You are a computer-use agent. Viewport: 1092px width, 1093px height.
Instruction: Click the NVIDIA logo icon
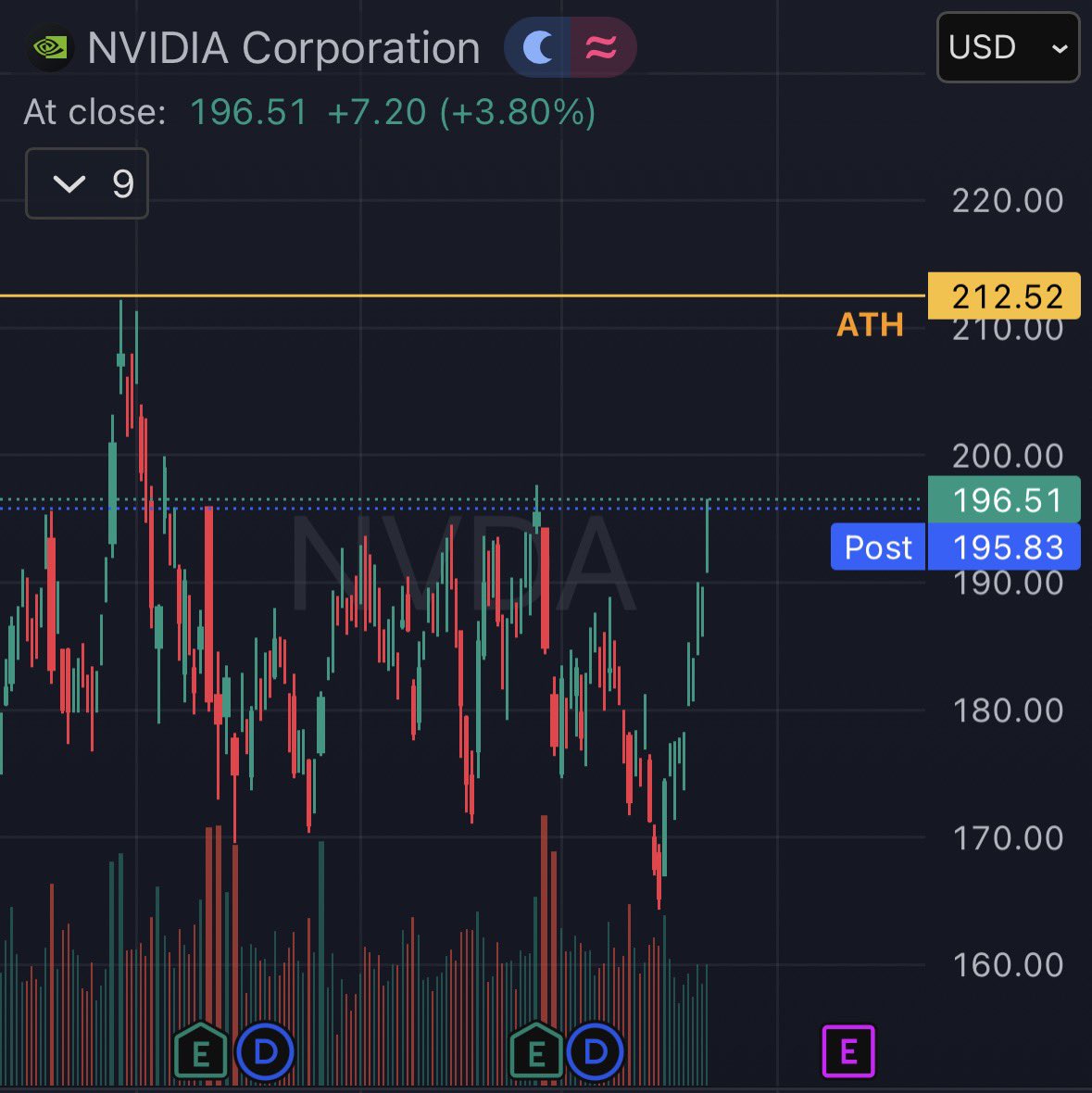click(x=50, y=47)
